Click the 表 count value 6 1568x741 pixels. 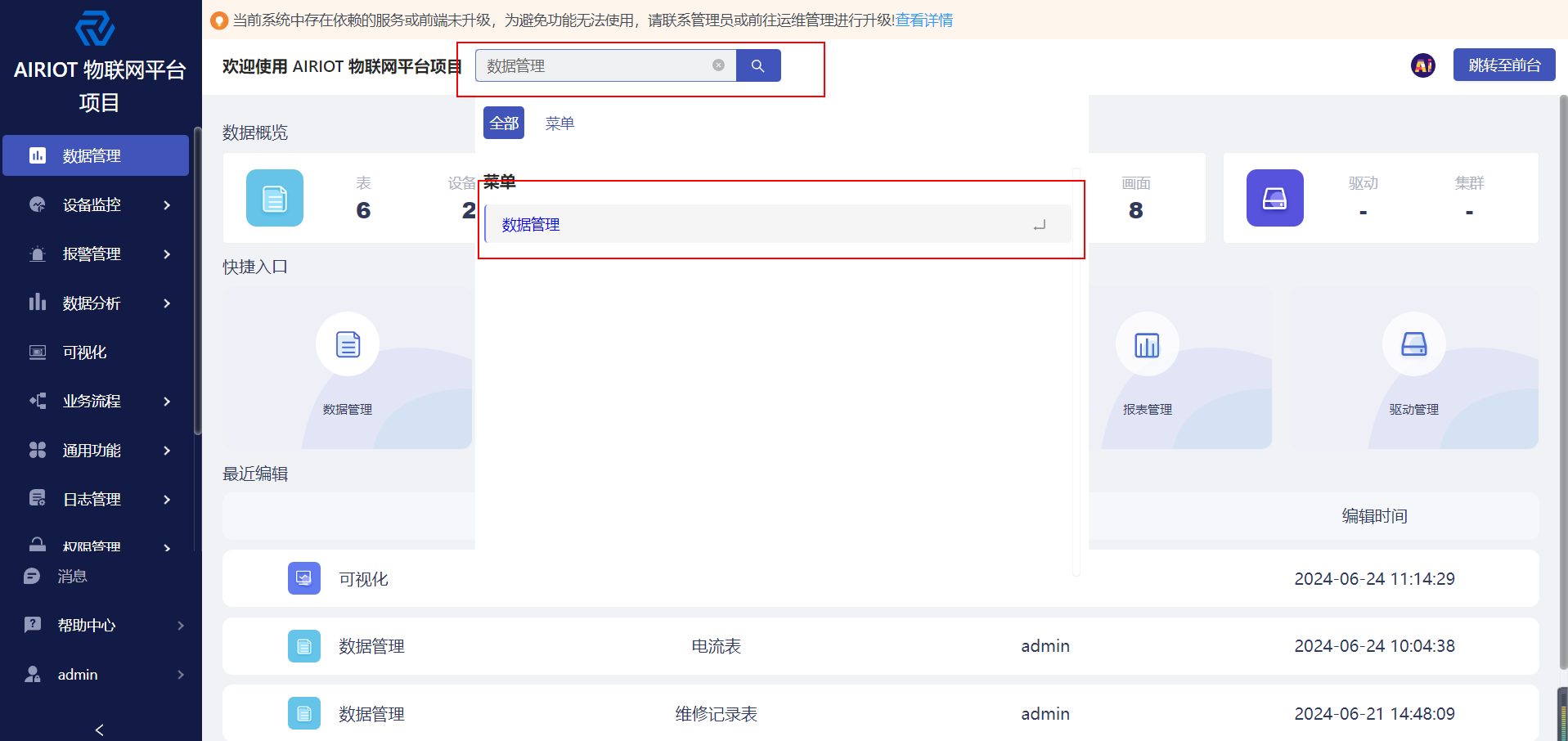[363, 210]
